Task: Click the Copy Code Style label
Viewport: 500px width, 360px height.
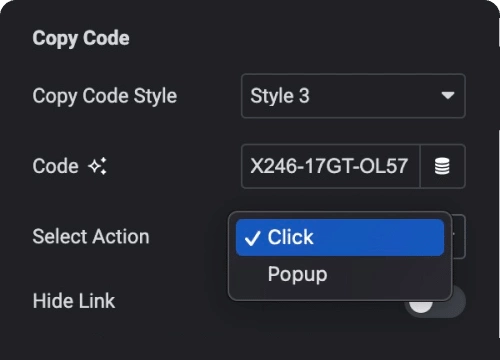Action: [105, 96]
